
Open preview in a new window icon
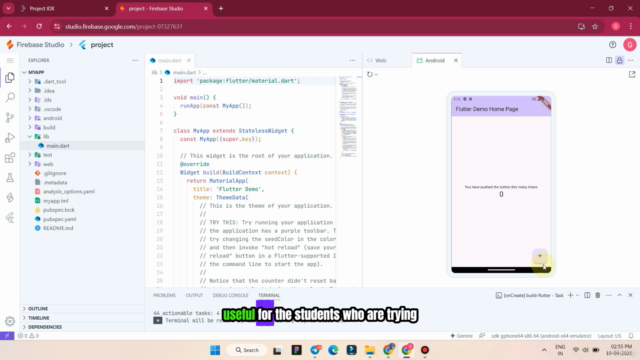pos(632,74)
